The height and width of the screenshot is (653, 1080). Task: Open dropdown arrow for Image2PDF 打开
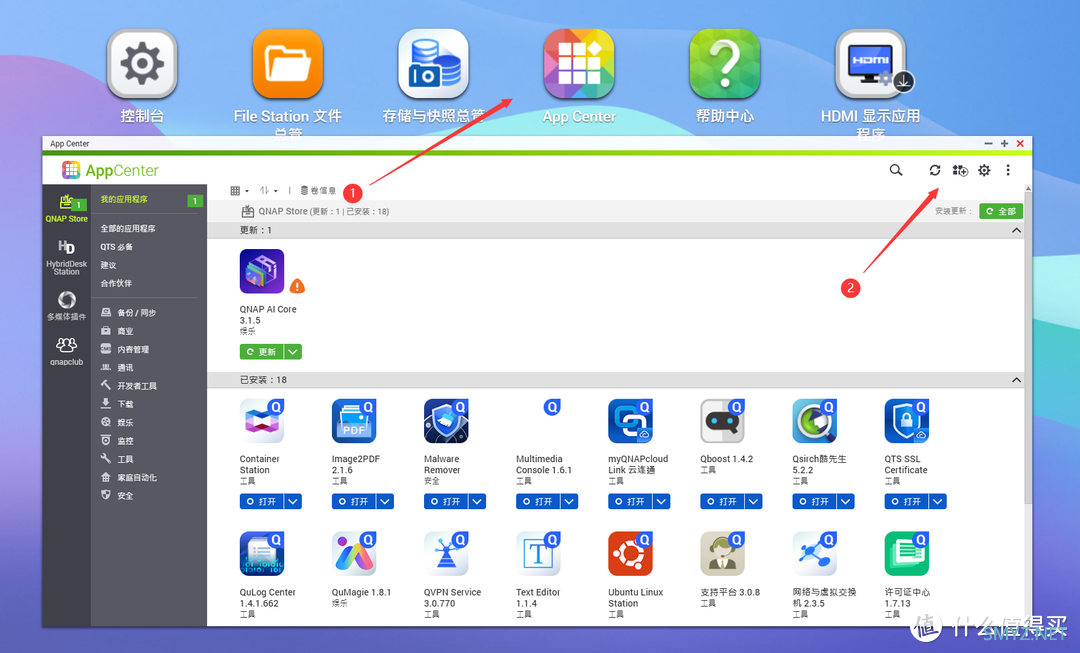pyautogui.click(x=385, y=501)
